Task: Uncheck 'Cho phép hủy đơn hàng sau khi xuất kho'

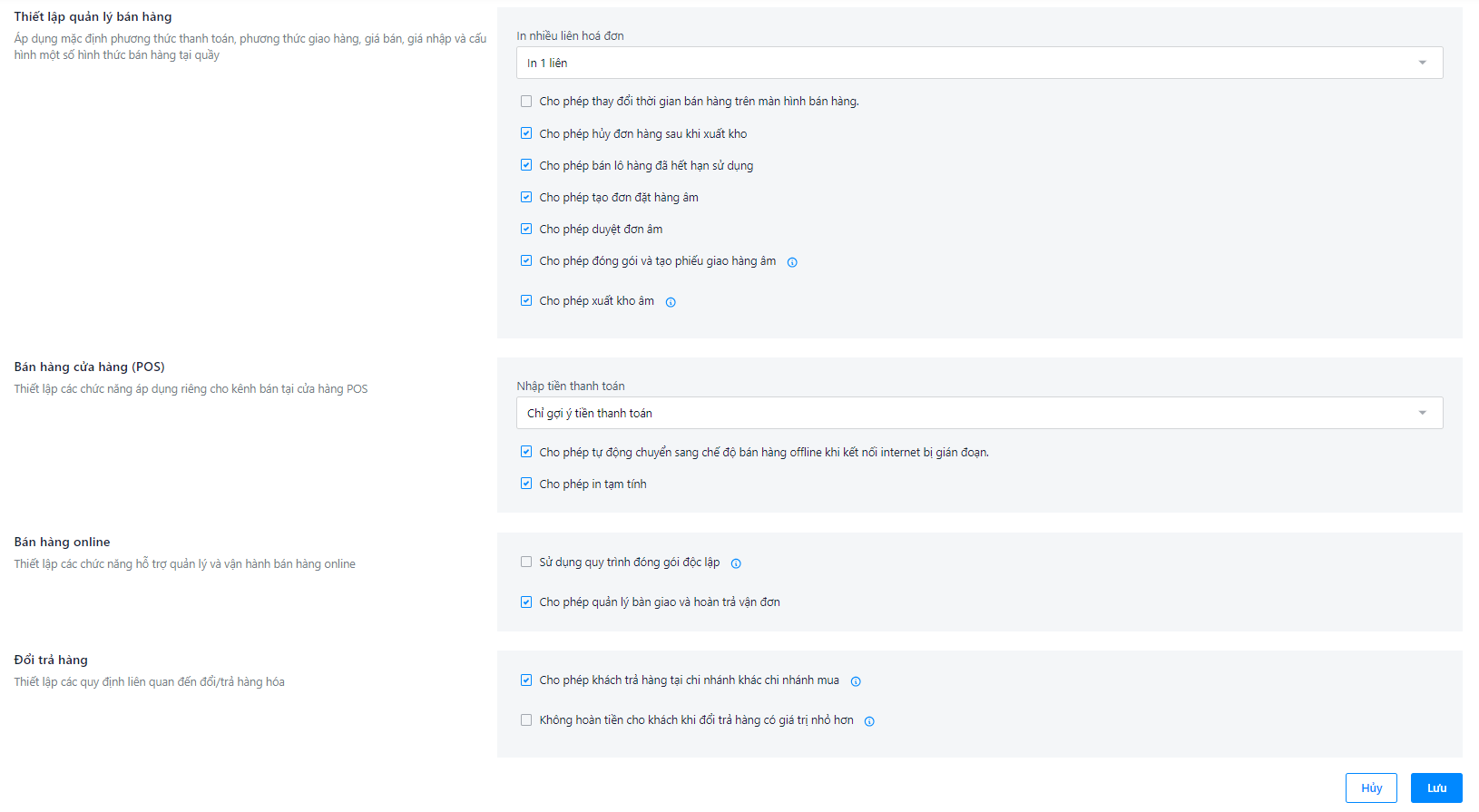Action: point(526,133)
